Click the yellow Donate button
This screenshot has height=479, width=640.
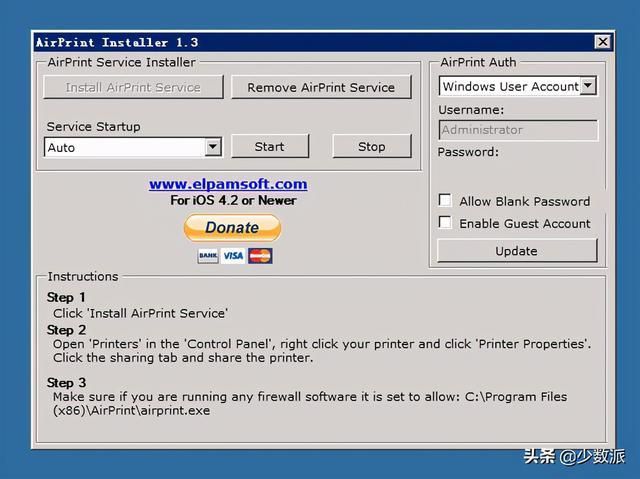[232, 227]
